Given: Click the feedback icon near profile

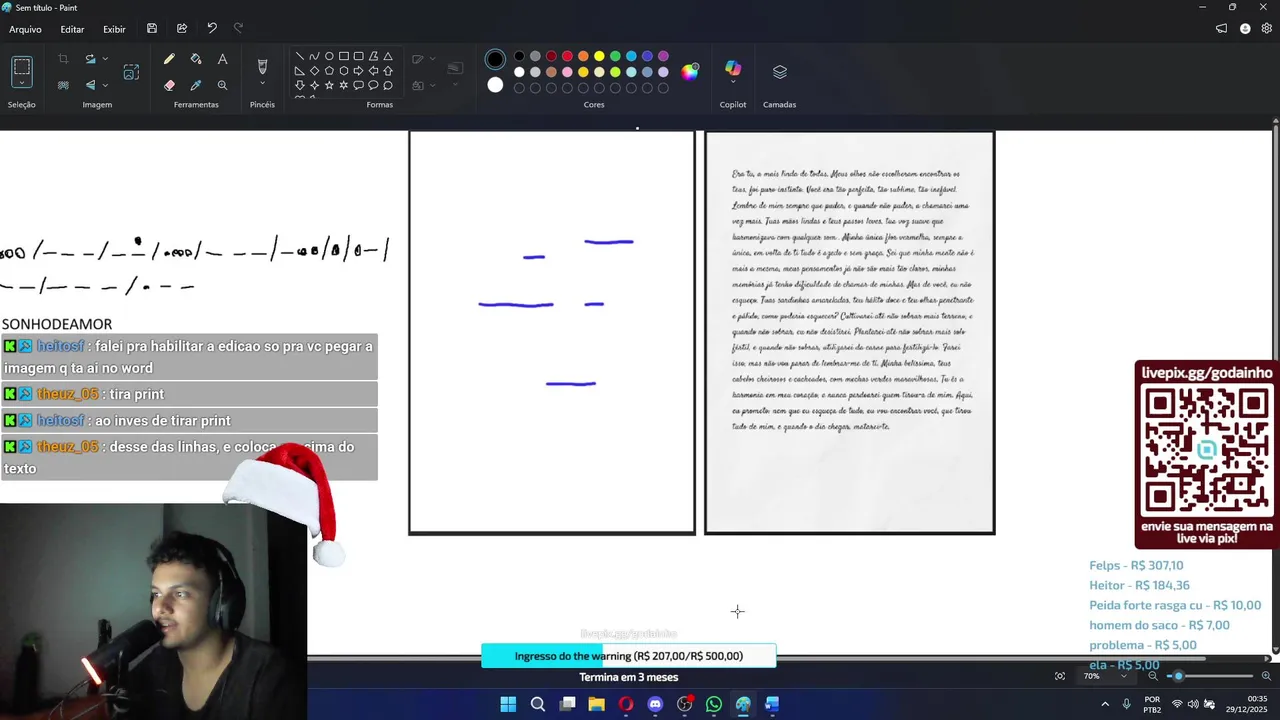Looking at the screenshot, I should (1221, 29).
